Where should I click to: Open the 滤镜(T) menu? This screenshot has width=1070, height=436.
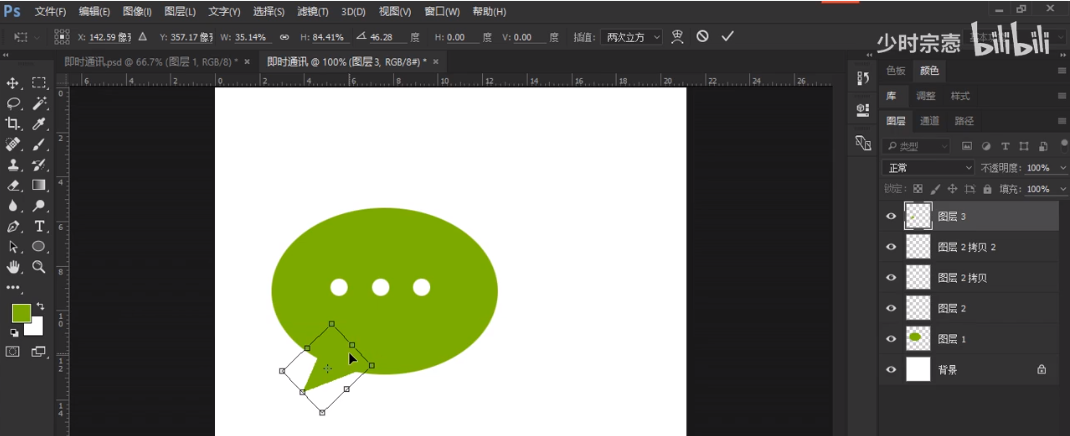pyautogui.click(x=313, y=12)
